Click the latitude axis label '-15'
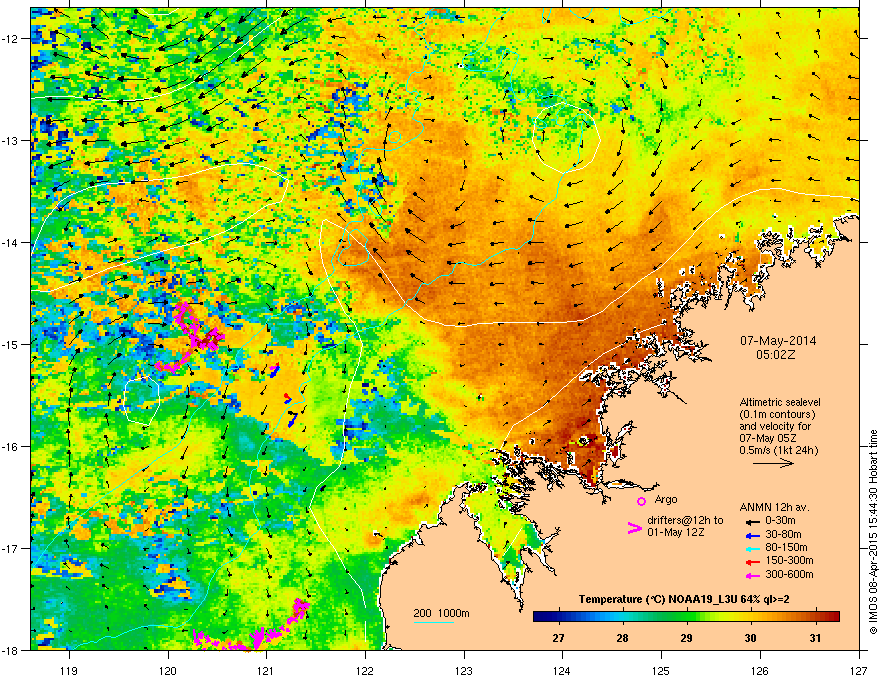 click(x=11, y=344)
